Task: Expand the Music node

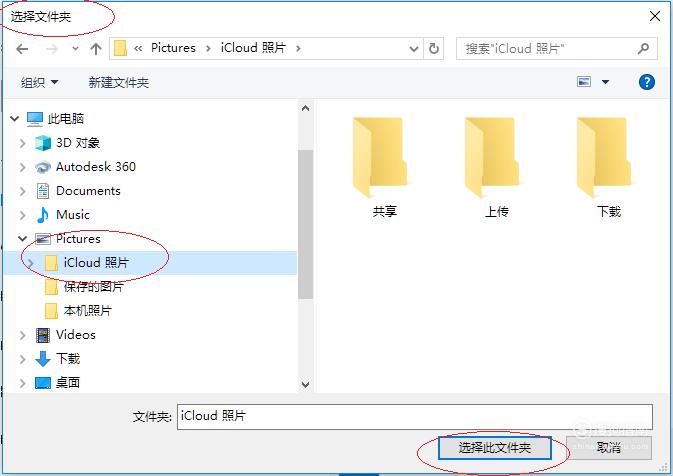Action: (22, 215)
